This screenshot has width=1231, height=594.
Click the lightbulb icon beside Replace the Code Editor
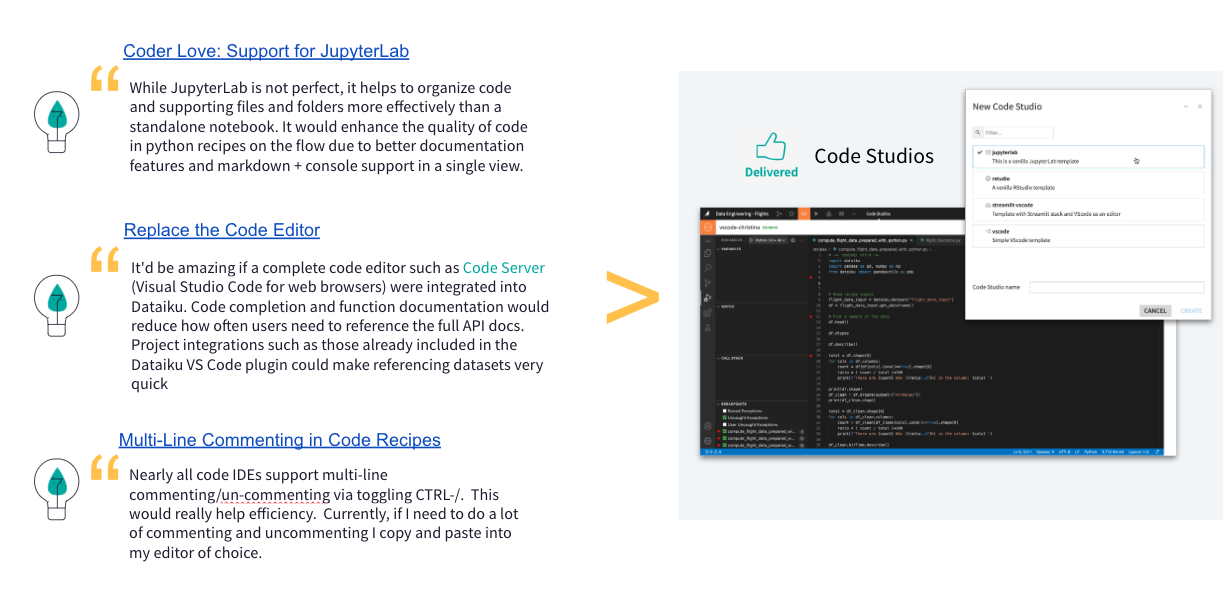point(57,306)
